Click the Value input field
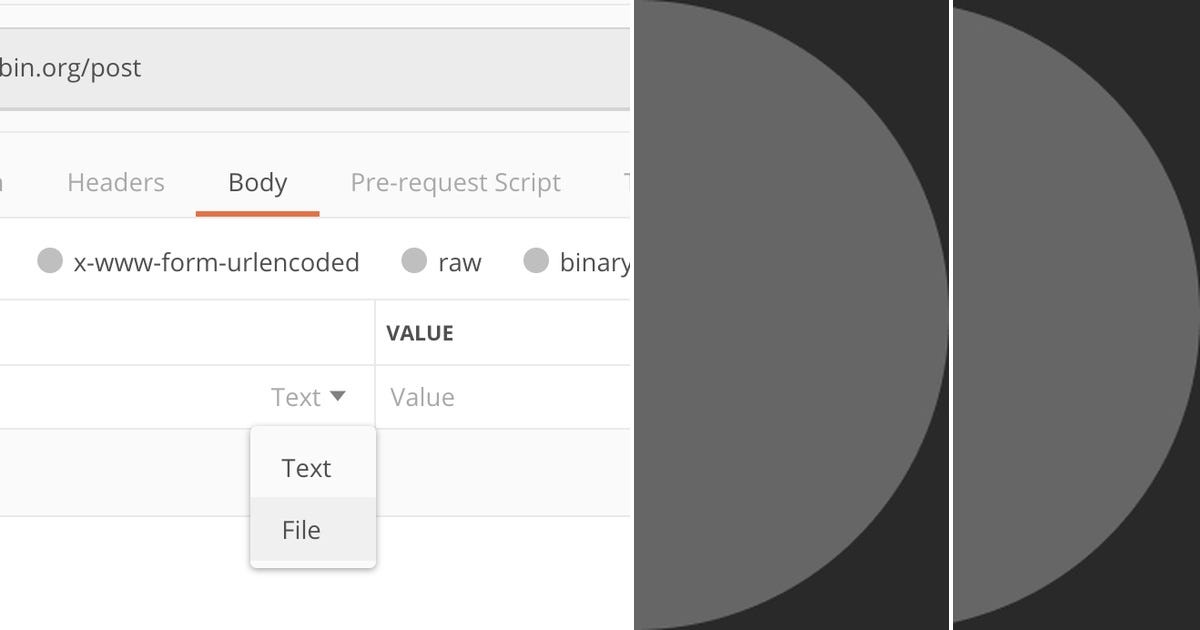The height and width of the screenshot is (630, 1200). [470, 396]
